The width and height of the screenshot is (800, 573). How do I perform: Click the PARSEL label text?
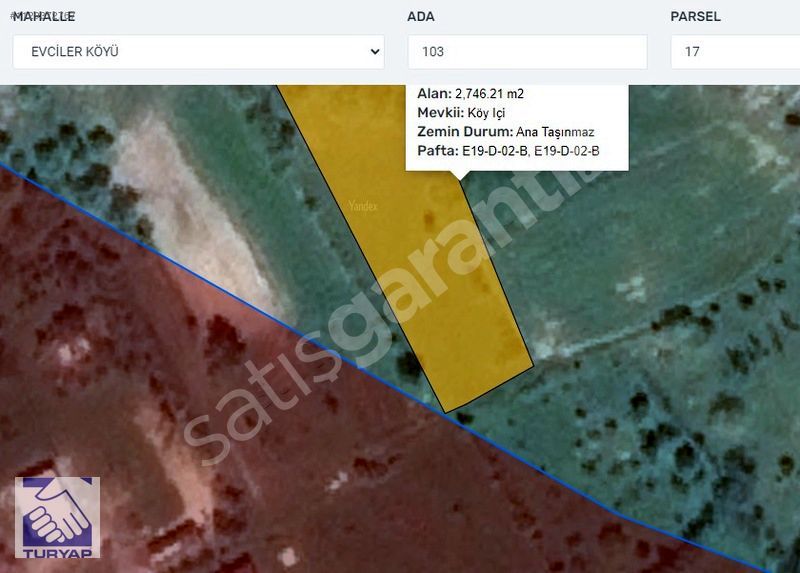tap(695, 17)
